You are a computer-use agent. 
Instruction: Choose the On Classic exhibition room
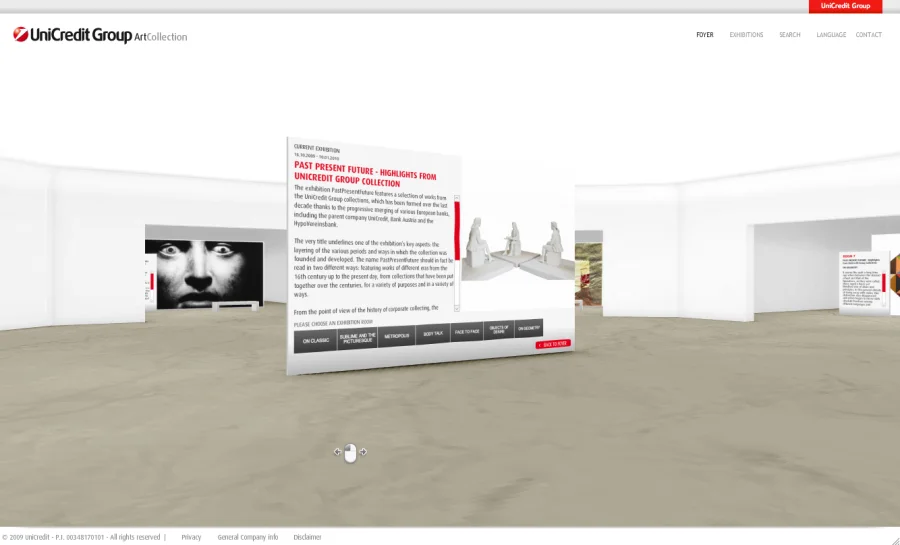click(x=316, y=340)
